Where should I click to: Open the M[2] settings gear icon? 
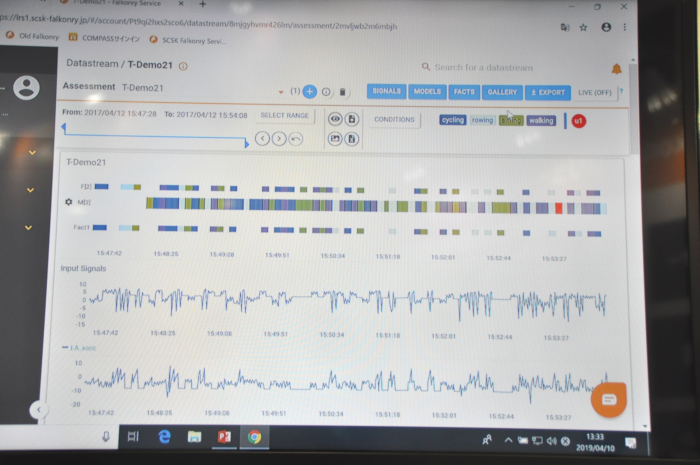click(x=69, y=202)
